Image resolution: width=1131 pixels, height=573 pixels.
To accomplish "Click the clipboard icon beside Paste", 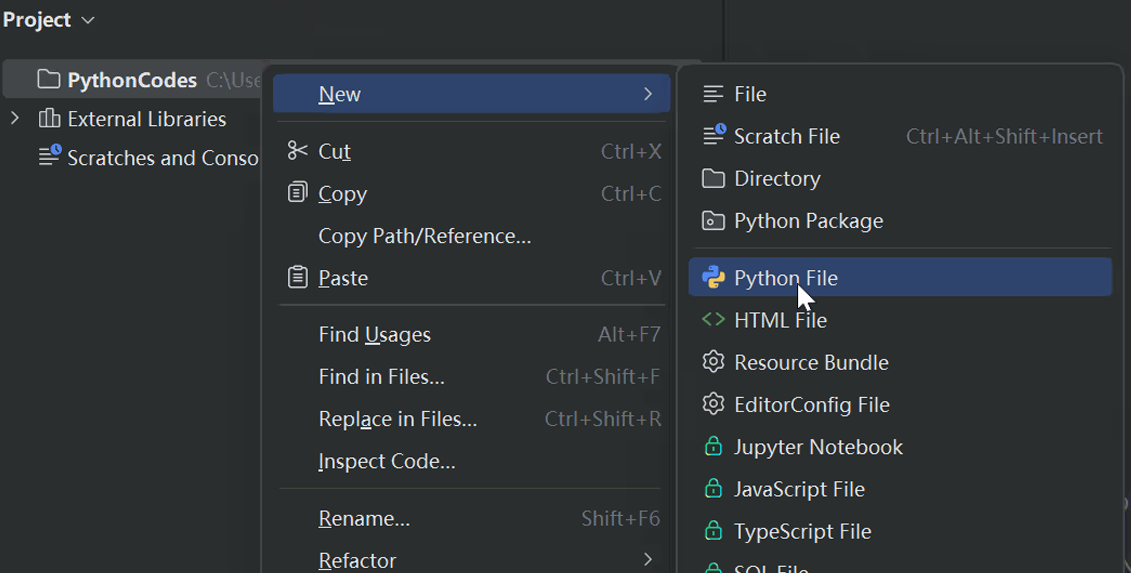I will [x=297, y=278].
